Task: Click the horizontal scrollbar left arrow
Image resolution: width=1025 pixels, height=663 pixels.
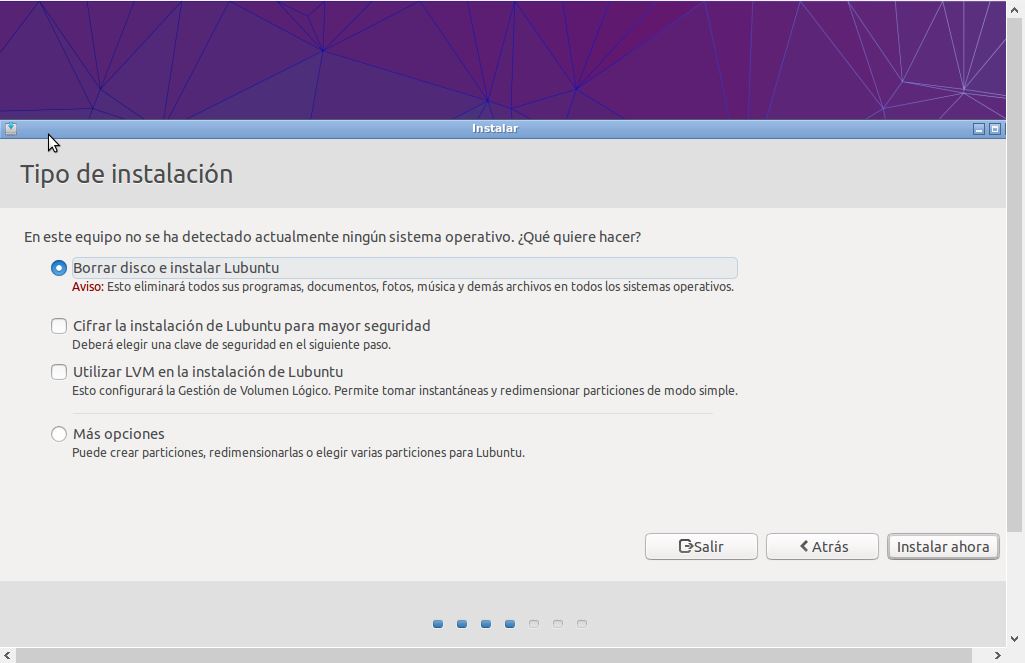Action: pyautogui.click(x=8, y=655)
